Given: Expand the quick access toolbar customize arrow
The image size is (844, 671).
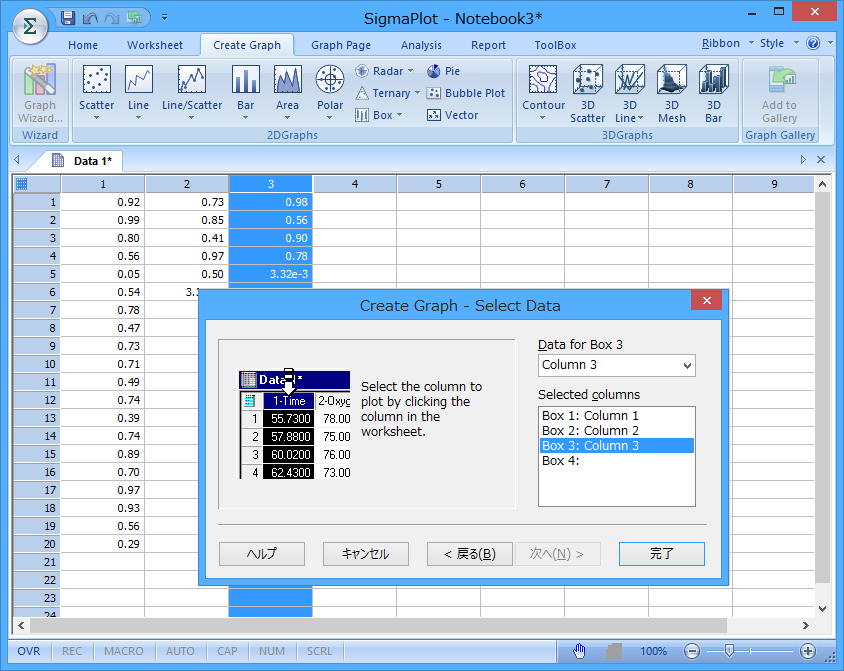Looking at the screenshot, I should pos(165,18).
